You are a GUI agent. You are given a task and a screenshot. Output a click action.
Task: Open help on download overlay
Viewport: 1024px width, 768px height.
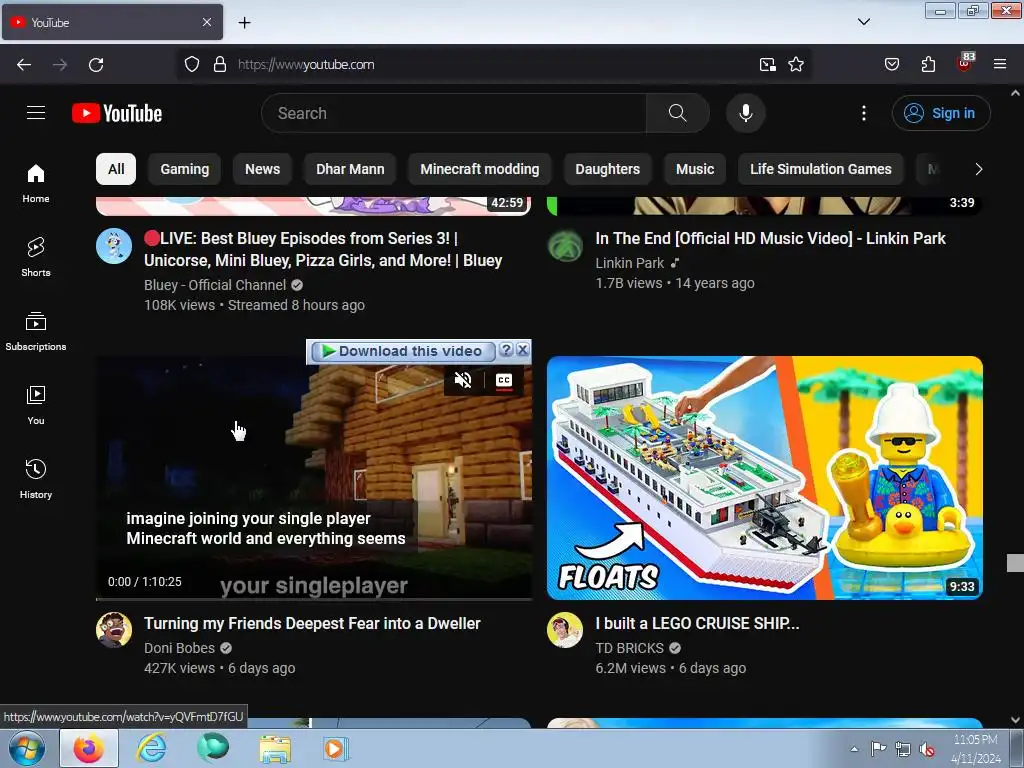click(505, 350)
